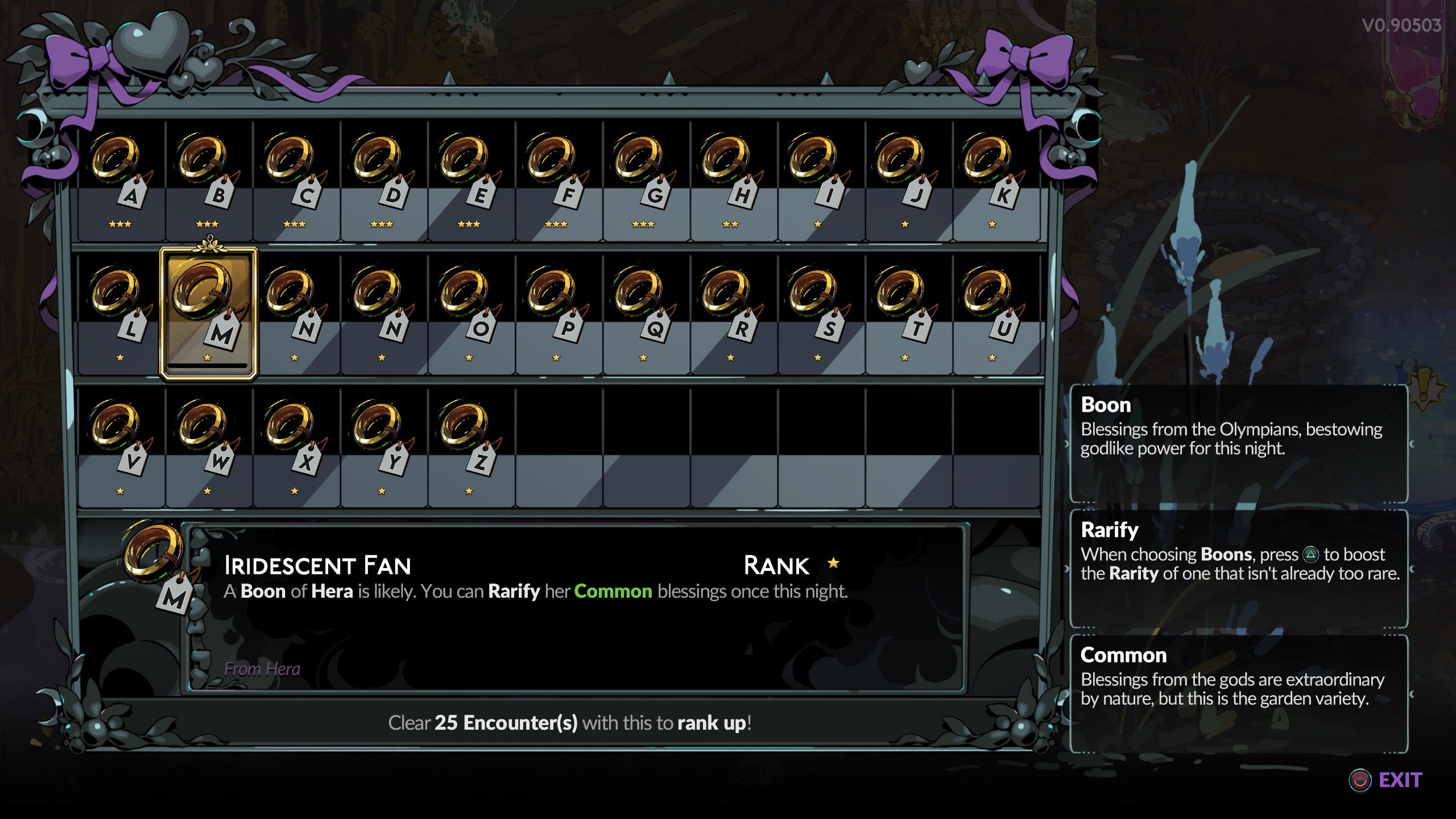Select the ring keepsake tagged U
The width and height of the screenshot is (1456, 819).
tap(993, 313)
